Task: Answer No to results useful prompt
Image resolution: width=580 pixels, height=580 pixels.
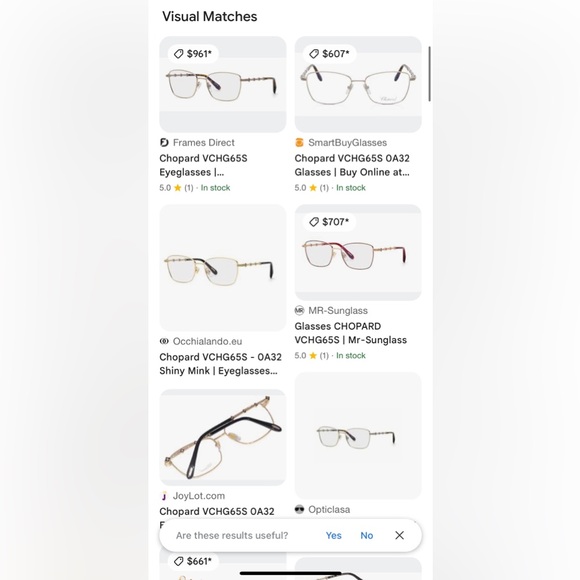Action: coord(367,535)
